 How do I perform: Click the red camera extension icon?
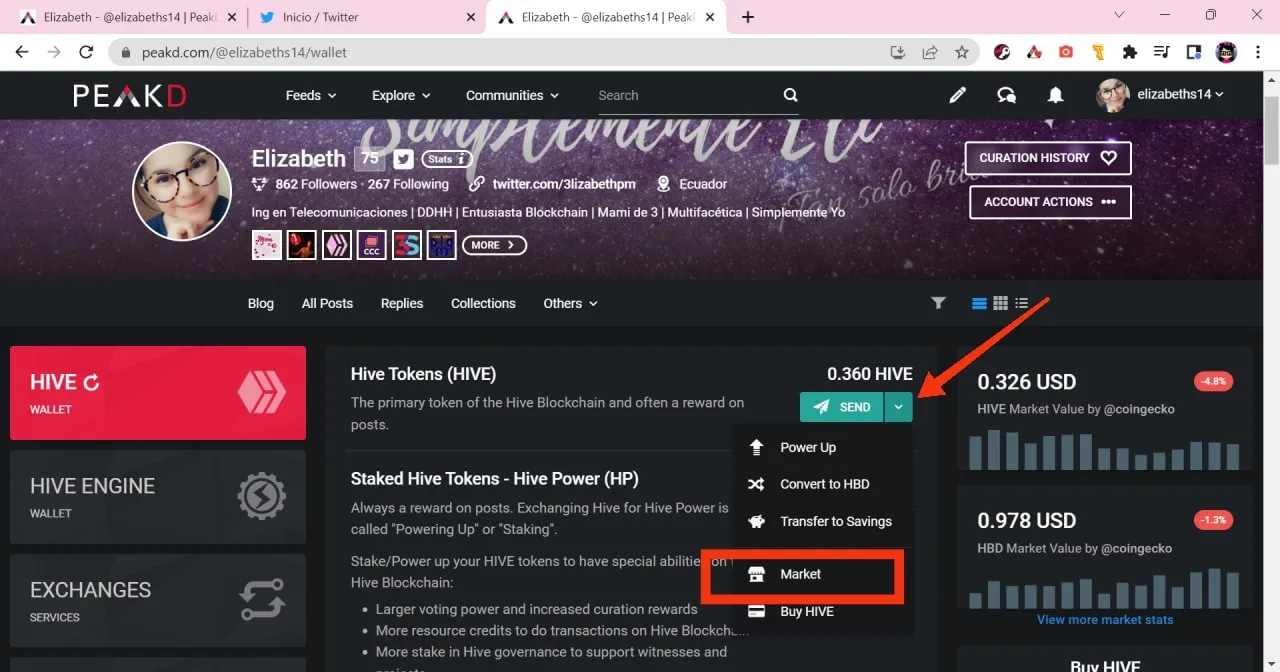point(1066,52)
